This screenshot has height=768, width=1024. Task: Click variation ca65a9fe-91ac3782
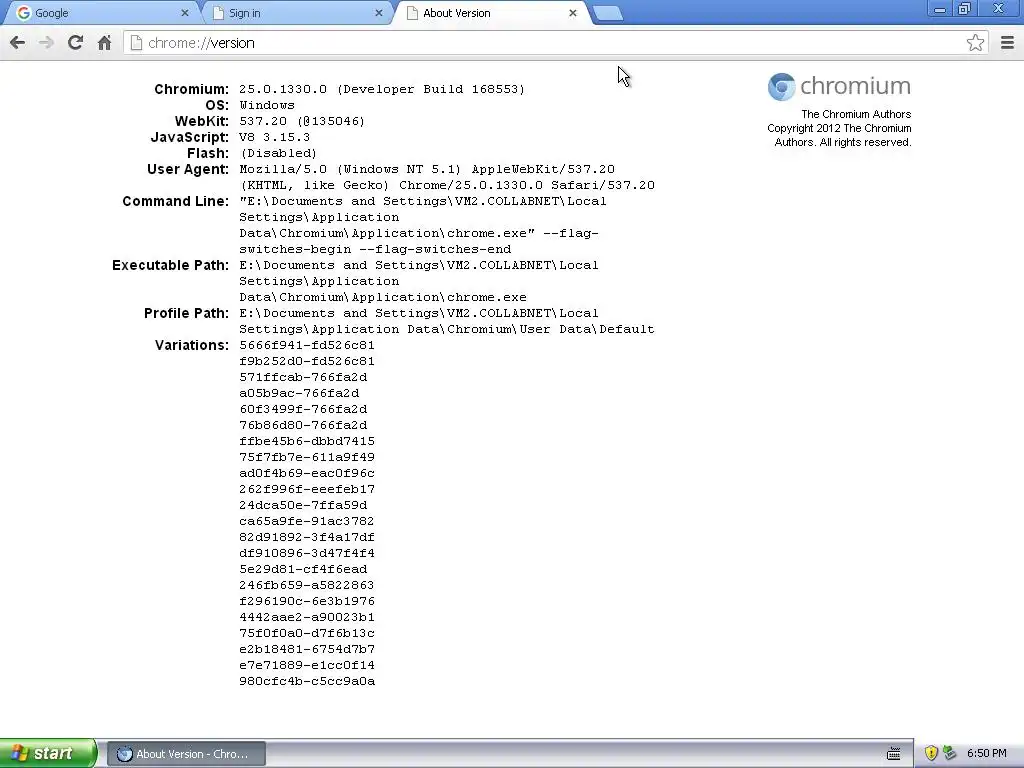(x=307, y=521)
